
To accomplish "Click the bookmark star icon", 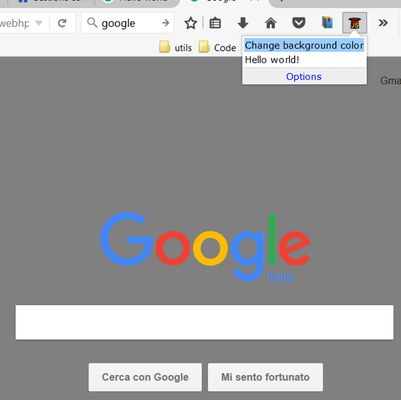I will coord(191,23).
